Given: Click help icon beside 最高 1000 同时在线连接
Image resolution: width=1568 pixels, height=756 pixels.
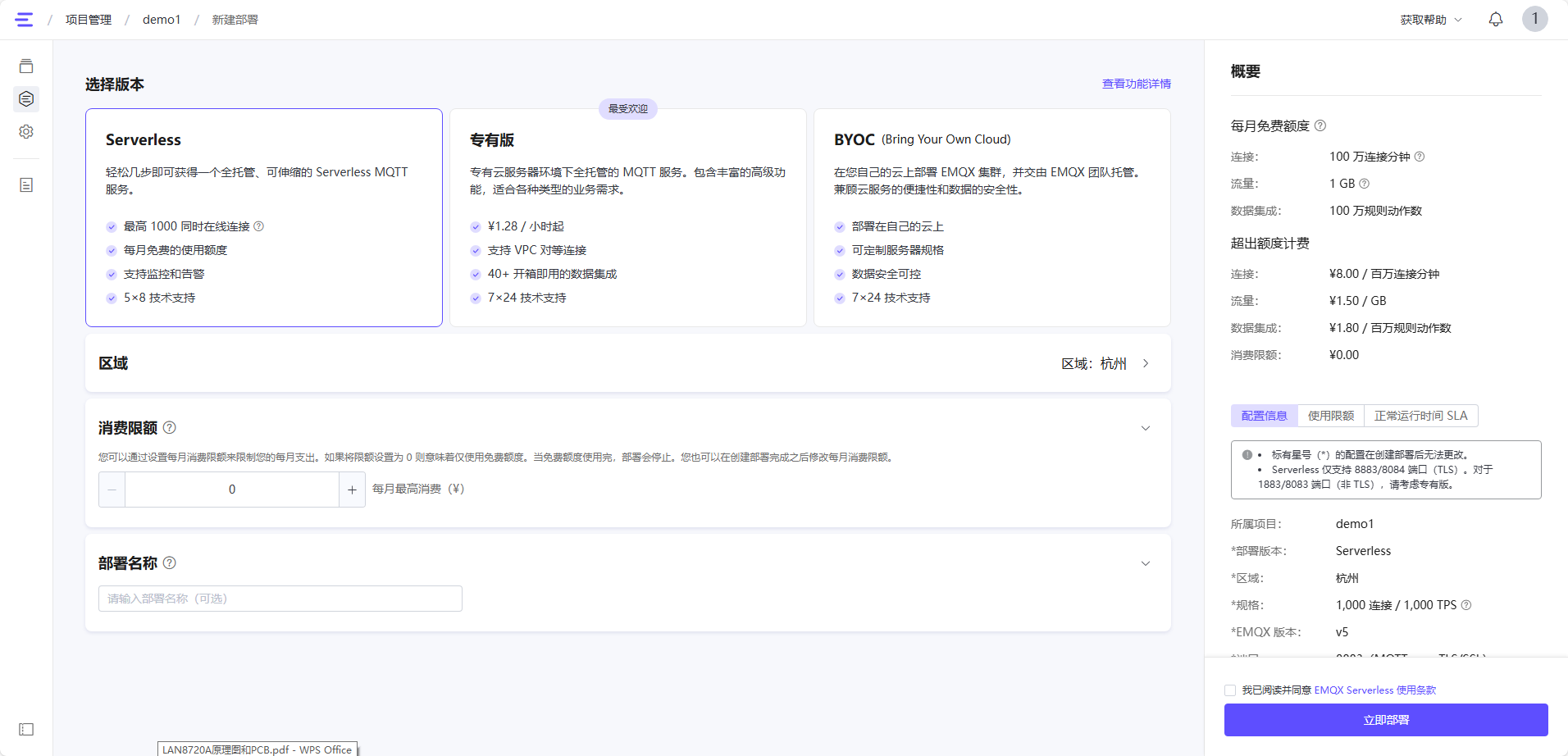Looking at the screenshot, I should (259, 226).
